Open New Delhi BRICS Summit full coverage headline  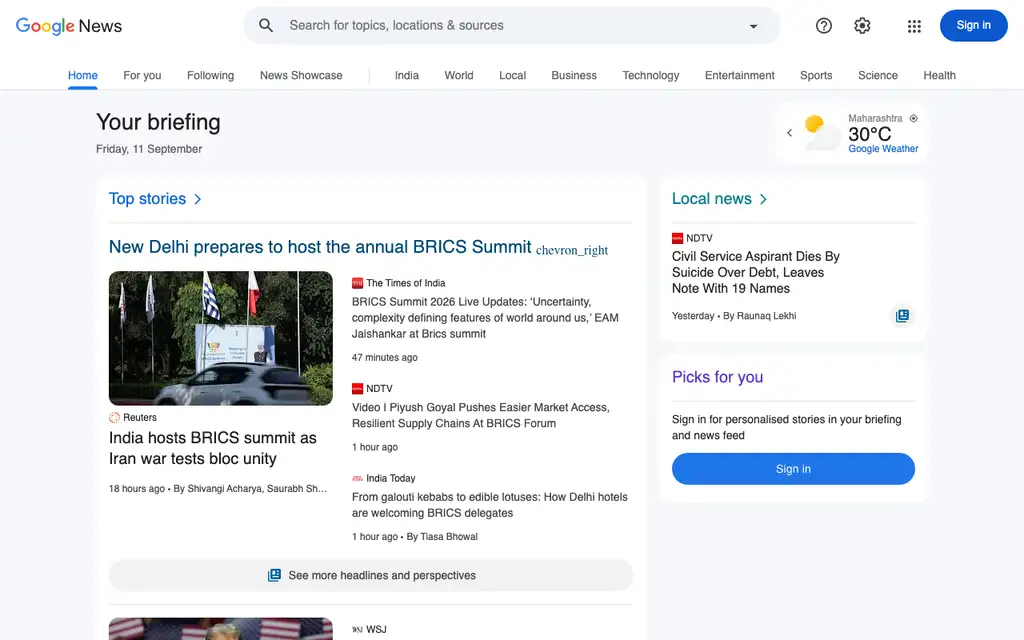click(x=320, y=247)
